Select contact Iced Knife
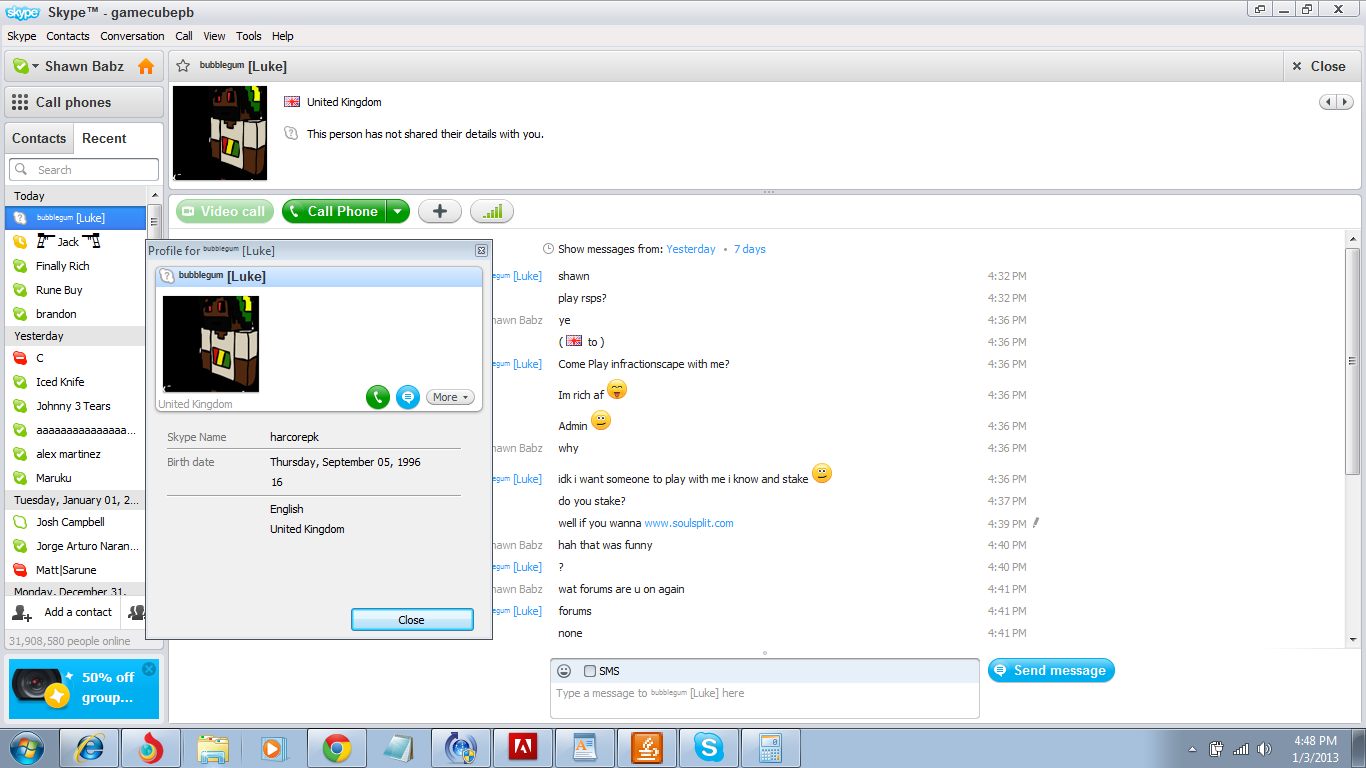 (76, 382)
